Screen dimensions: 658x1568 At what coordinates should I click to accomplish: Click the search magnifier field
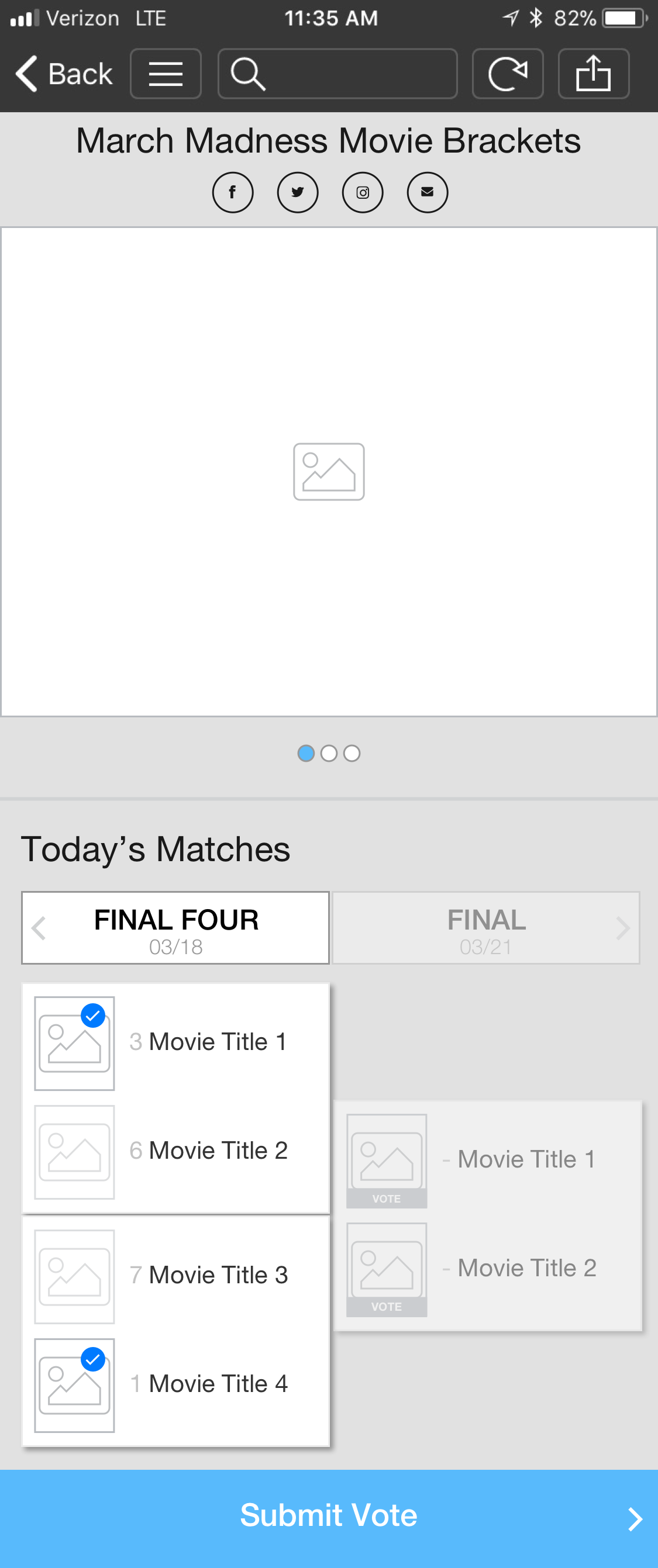click(x=338, y=74)
